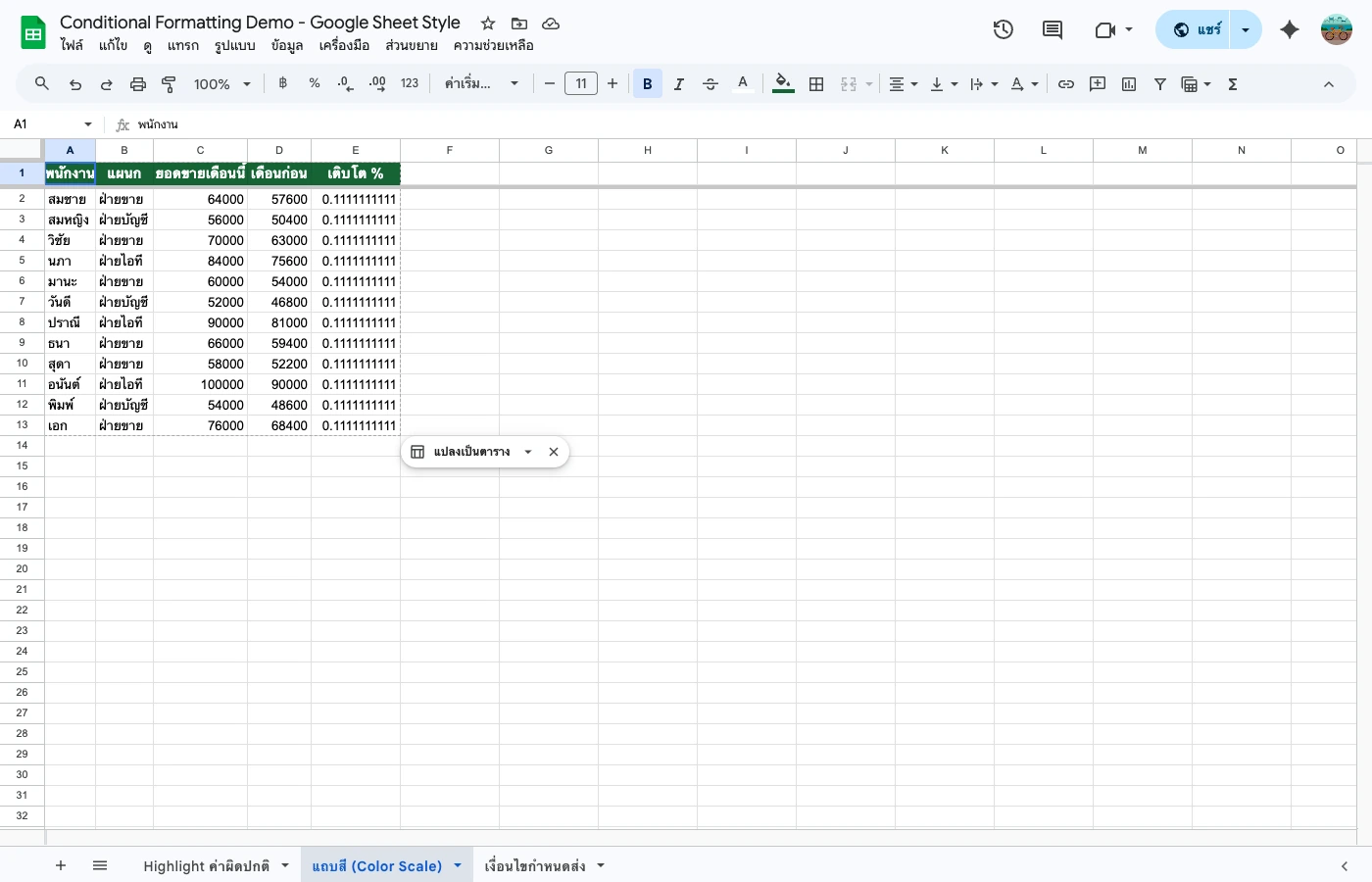Toggle italic formatting on
Image resolution: width=1372 pixels, height=882 pixels.
(x=679, y=83)
